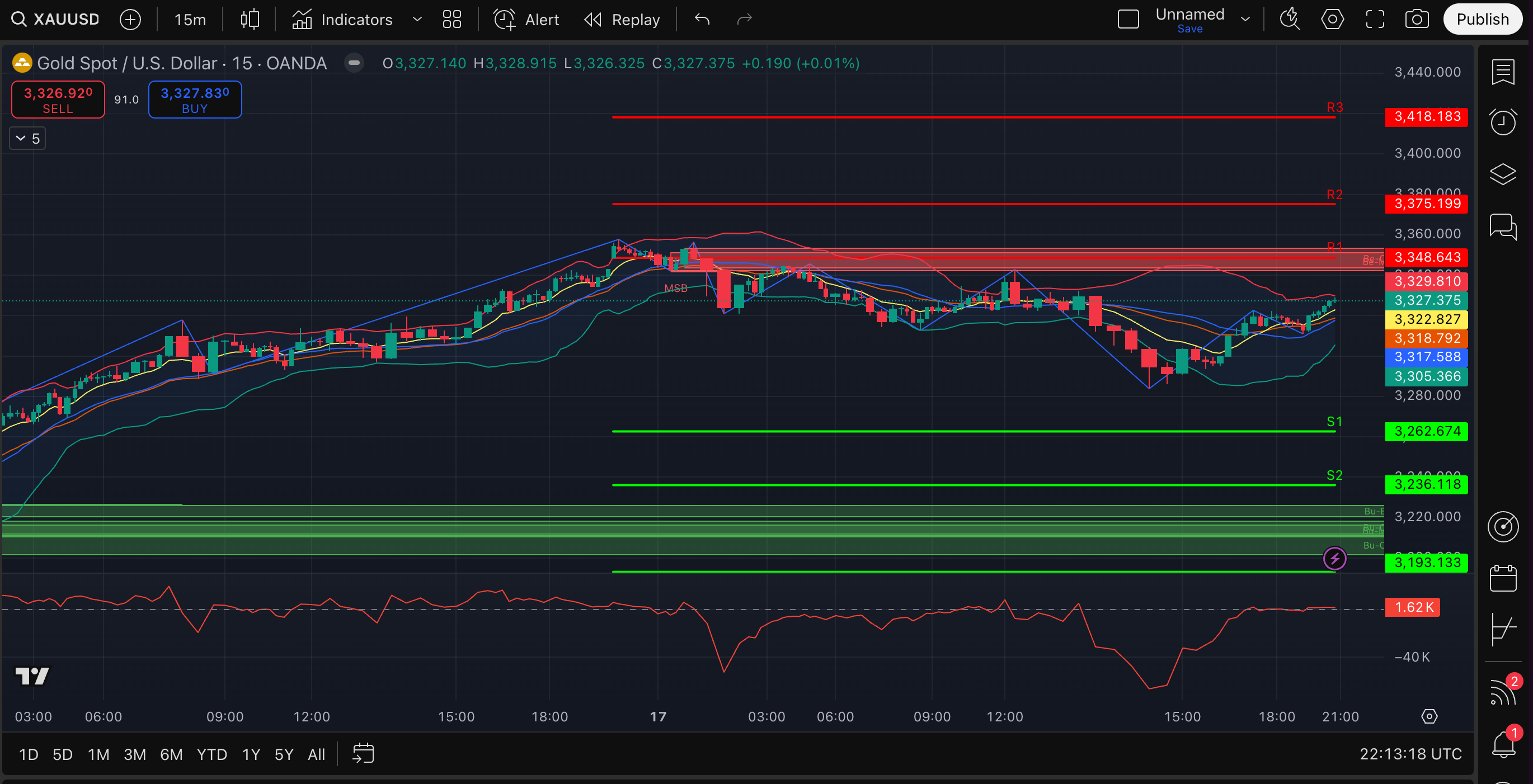Open indicator templates grid
This screenshot has height=784, width=1533.
pyautogui.click(x=452, y=20)
